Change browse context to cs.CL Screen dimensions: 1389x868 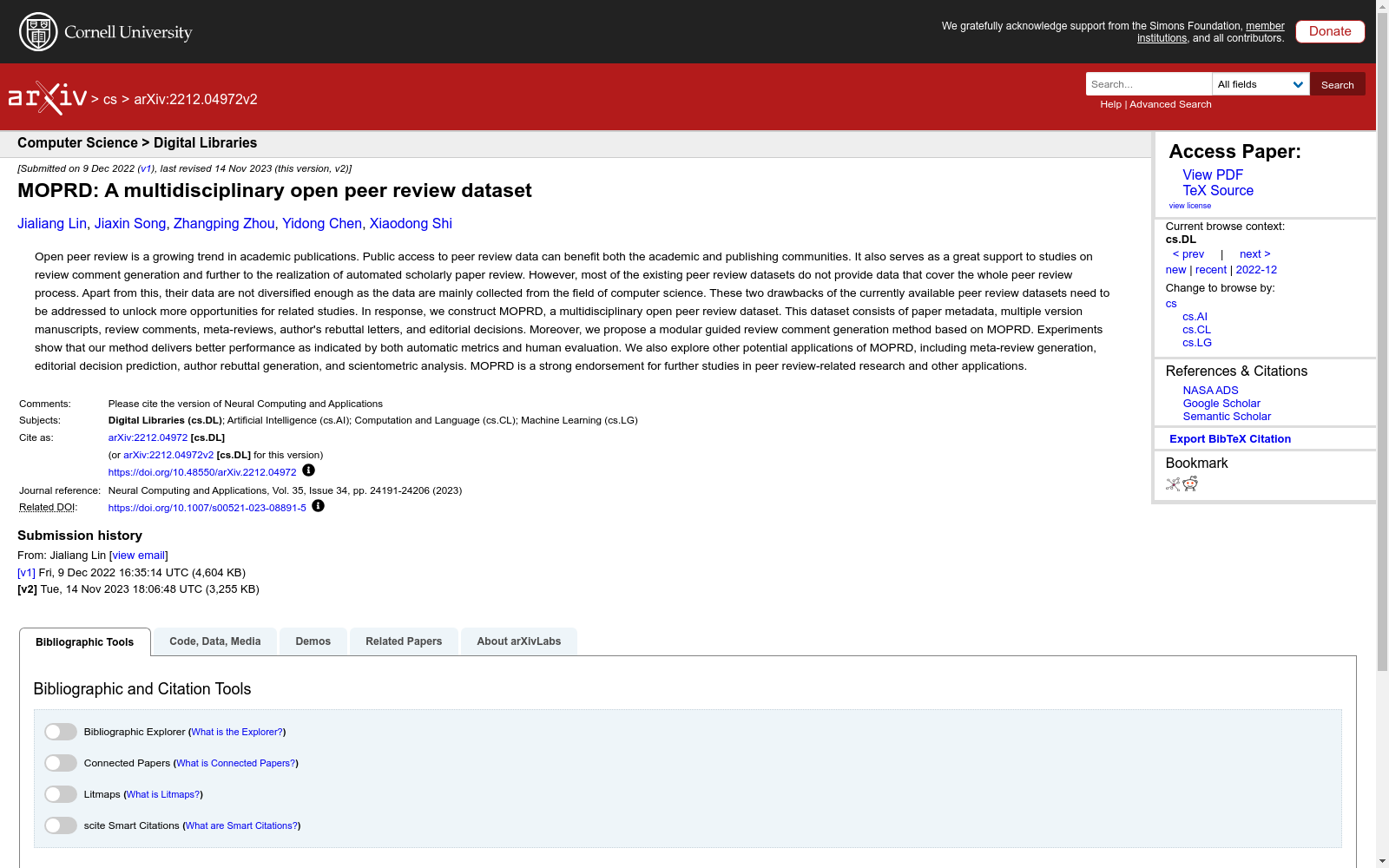(x=1196, y=330)
